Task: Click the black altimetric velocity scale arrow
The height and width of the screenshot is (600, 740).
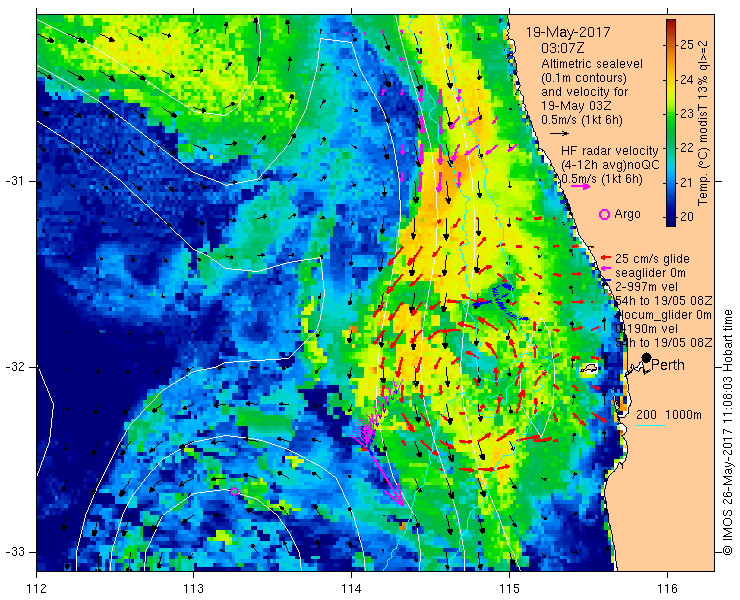Action: tap(560, 134)
